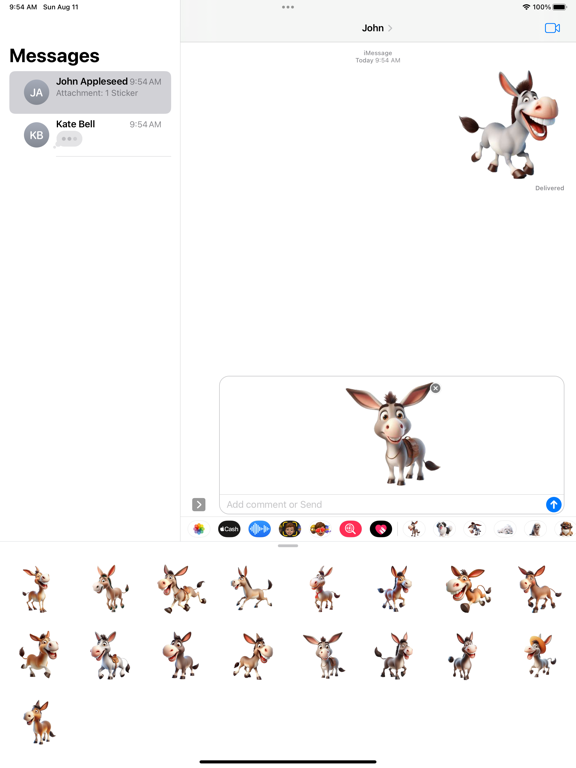Open the Kate Bell conversation
Screen dimensions: 576x768
point(90,135)
